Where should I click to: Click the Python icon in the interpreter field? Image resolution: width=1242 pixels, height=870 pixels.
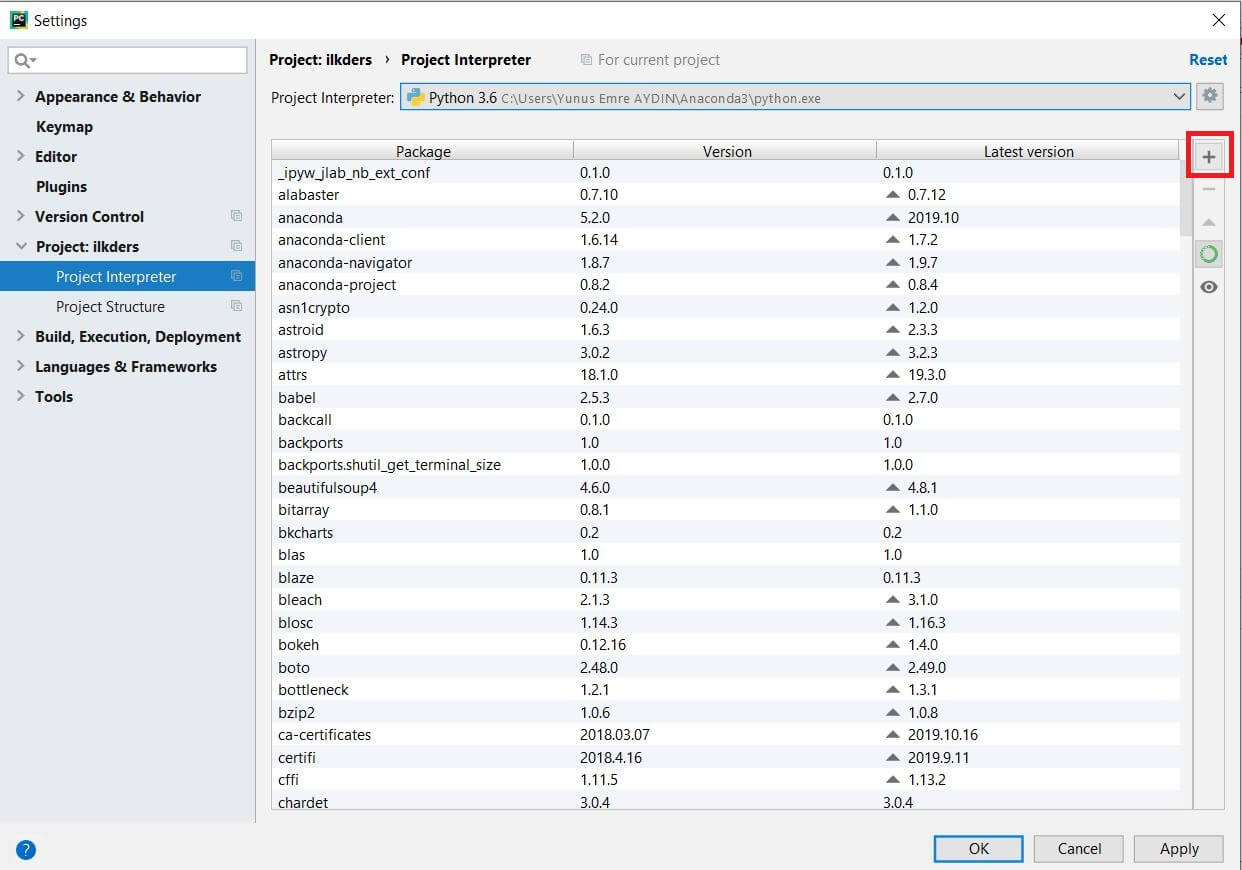415,97
